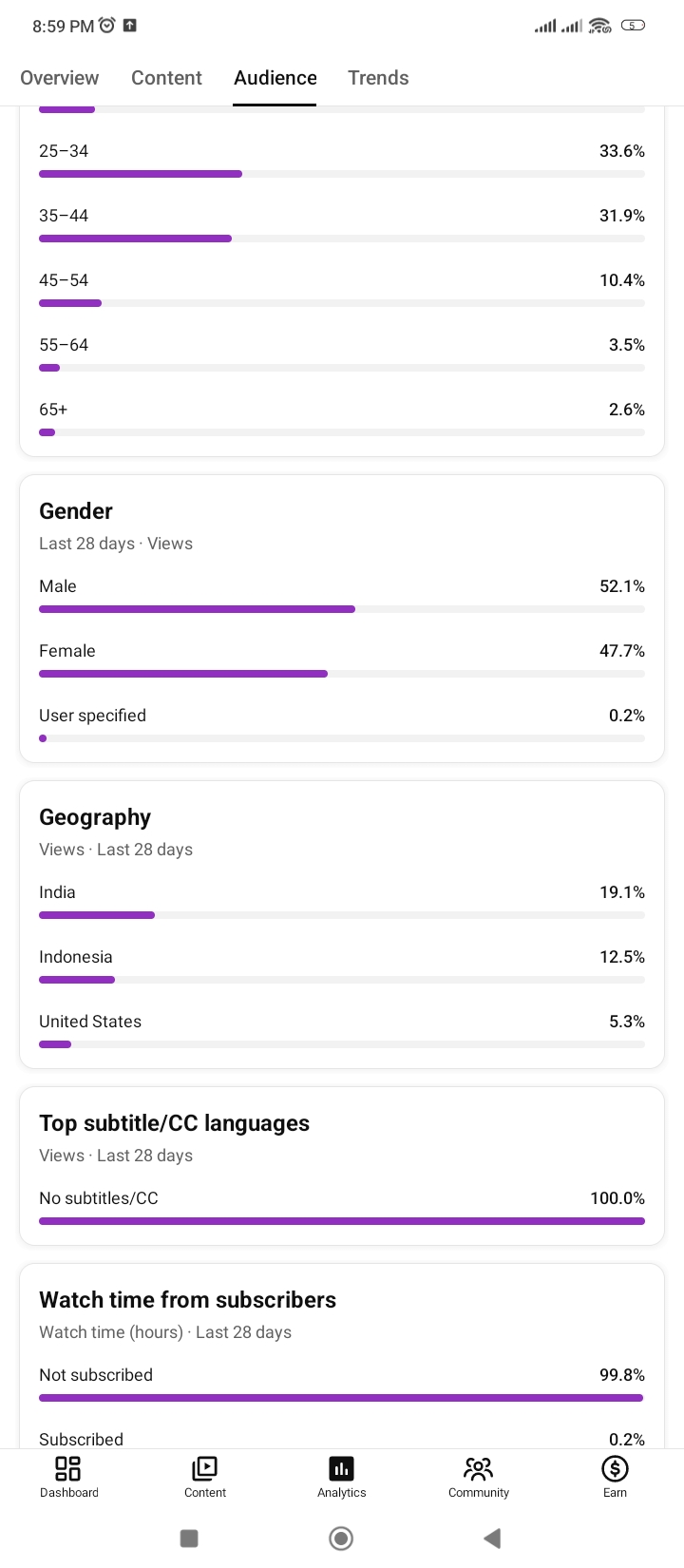Switch to the Trends tab
Screen dimensions: 684x1568
tap(378, 78)
